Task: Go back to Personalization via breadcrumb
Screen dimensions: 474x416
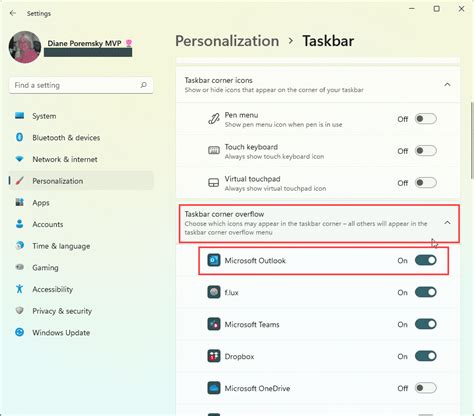Action: [x=227, y=41]
